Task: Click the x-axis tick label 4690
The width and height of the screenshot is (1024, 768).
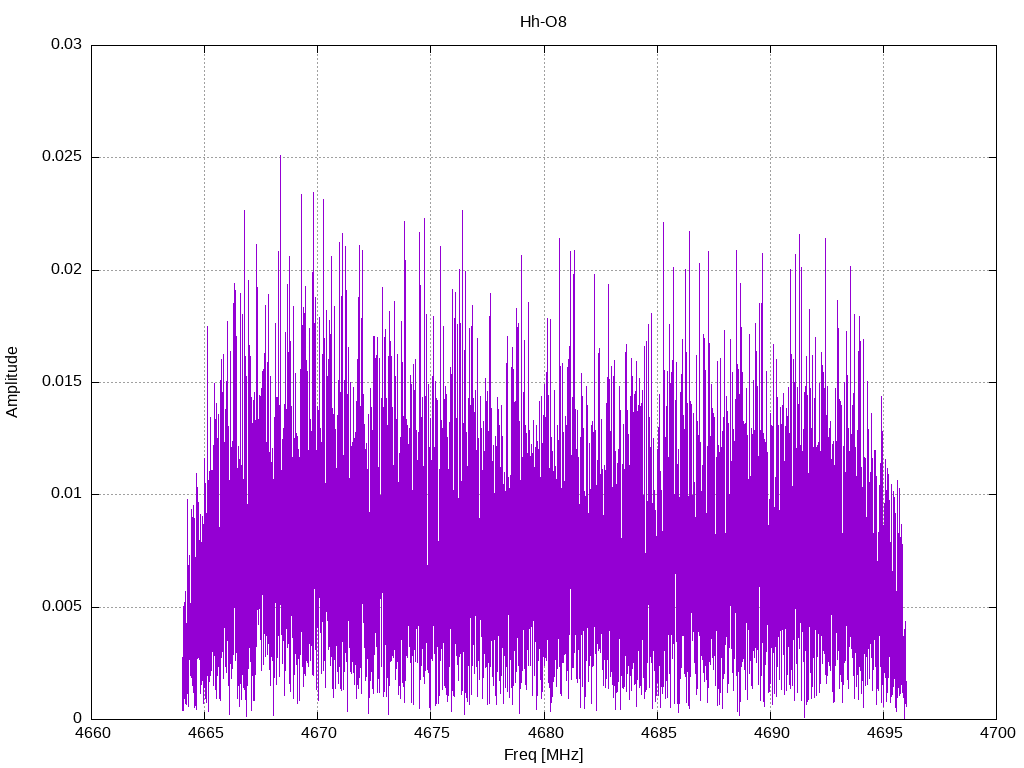Action: (771, 733)
